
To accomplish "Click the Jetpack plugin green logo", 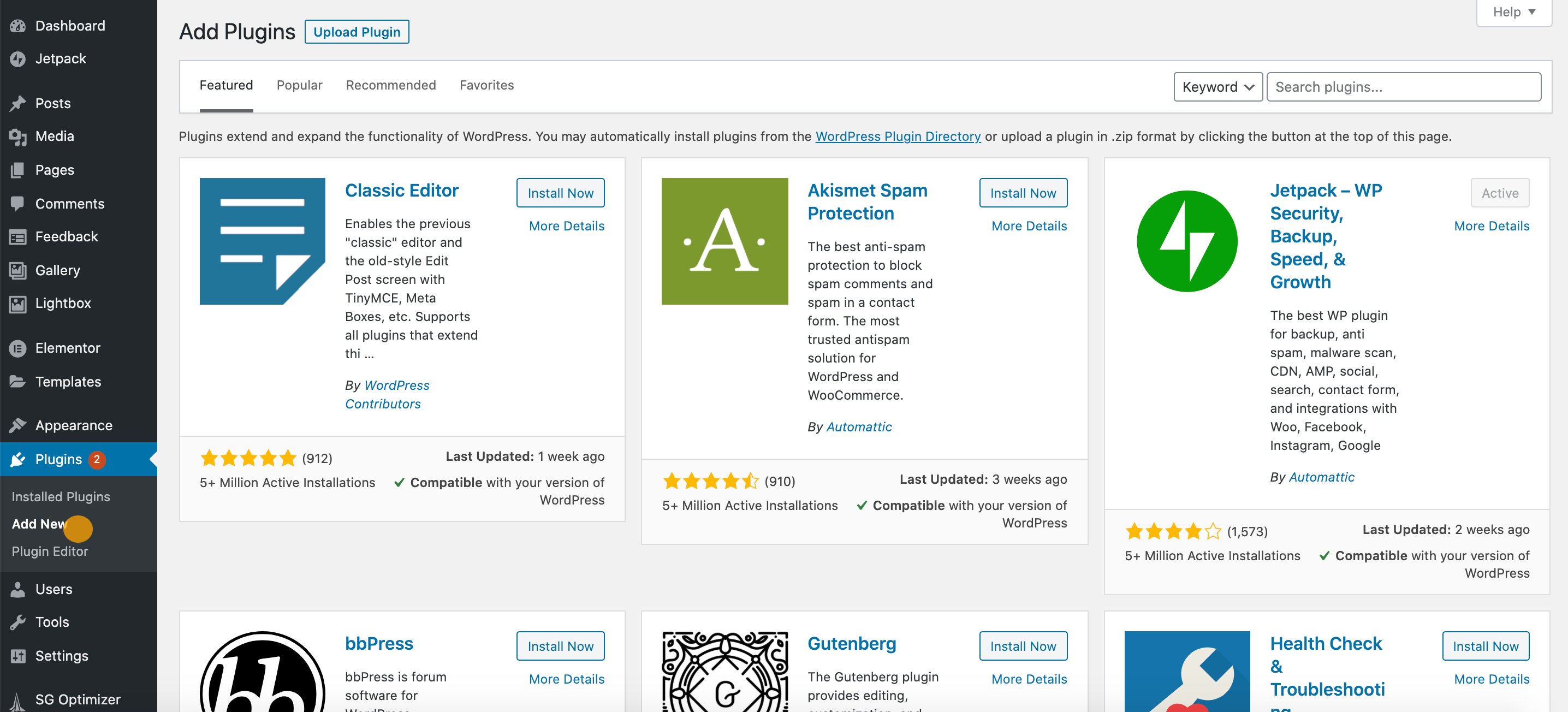I will (x=1187, y=241).
